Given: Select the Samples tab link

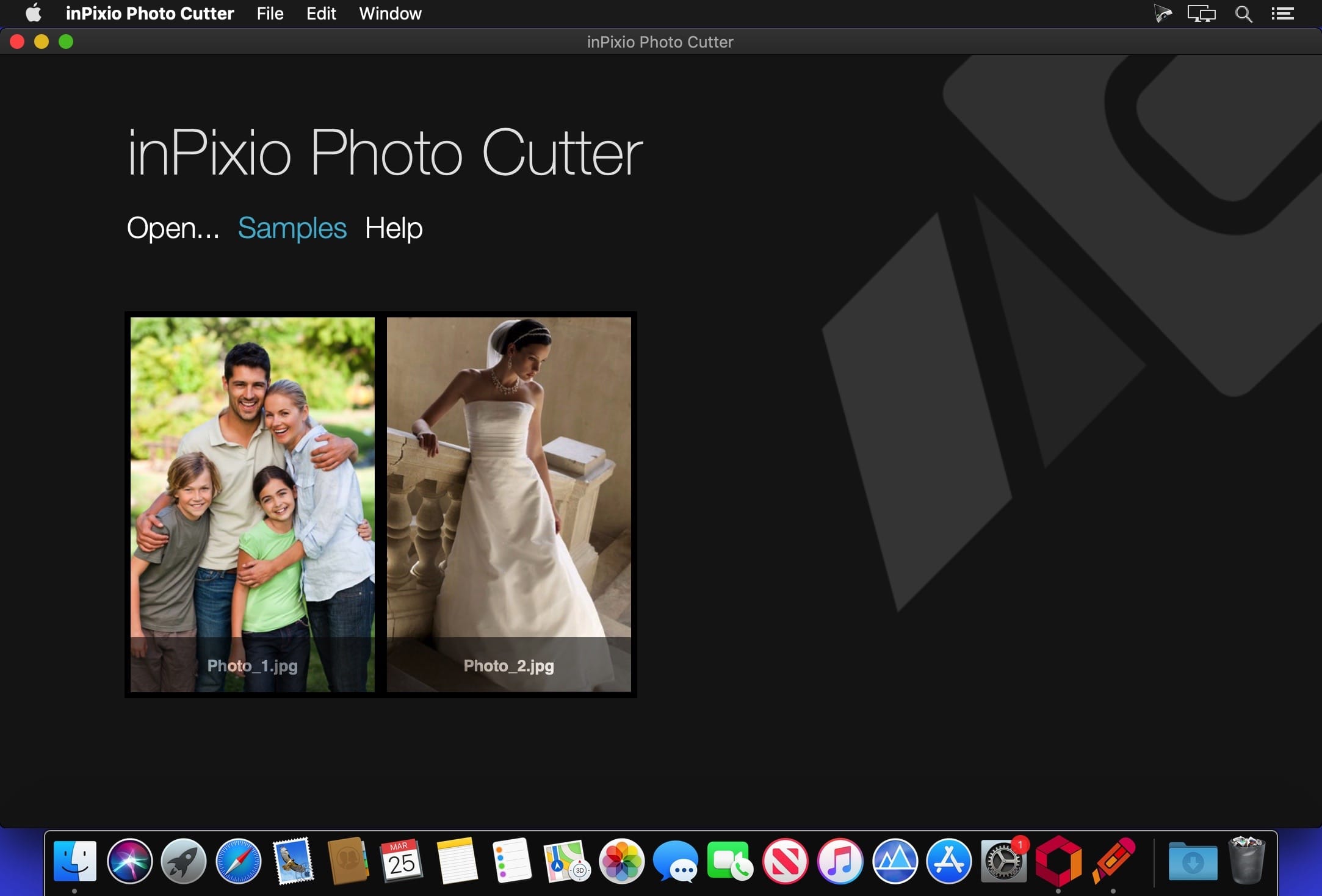Looking at the screenshot, I should click(292, 228).
